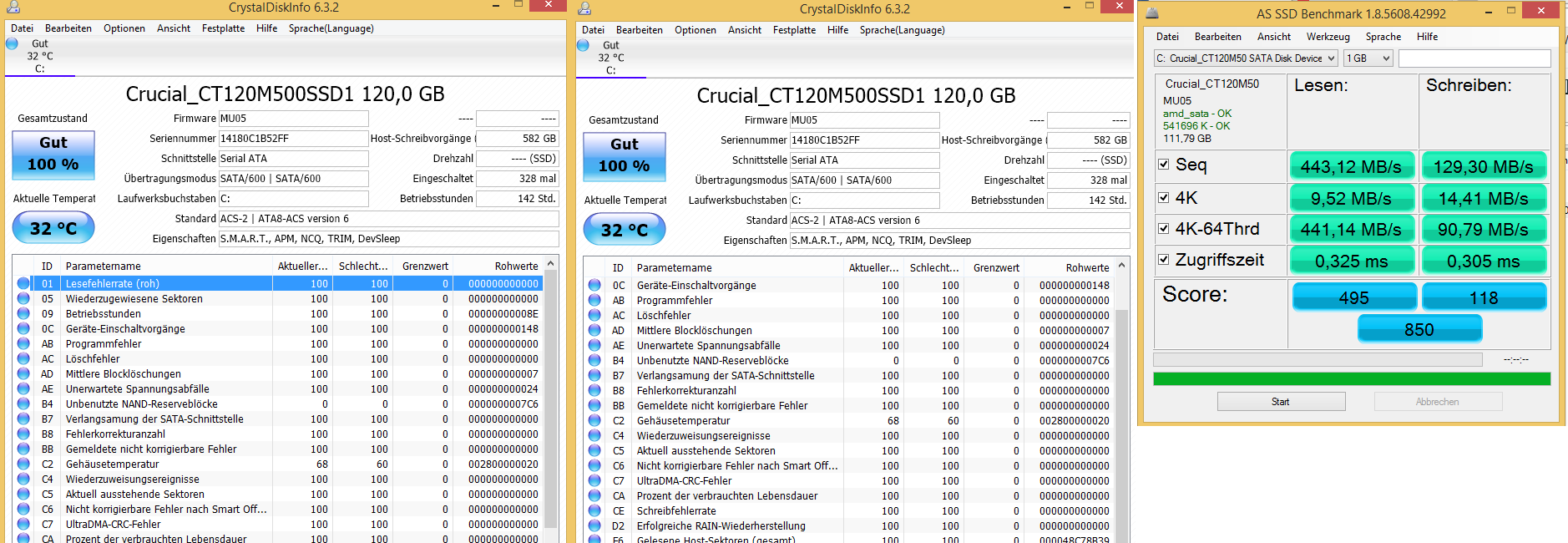Click the right CrystalDiskInfo title bar app icon
The height and width of the screenshot is (543, 1568).
pyautogui.click(x=584, y=8)
